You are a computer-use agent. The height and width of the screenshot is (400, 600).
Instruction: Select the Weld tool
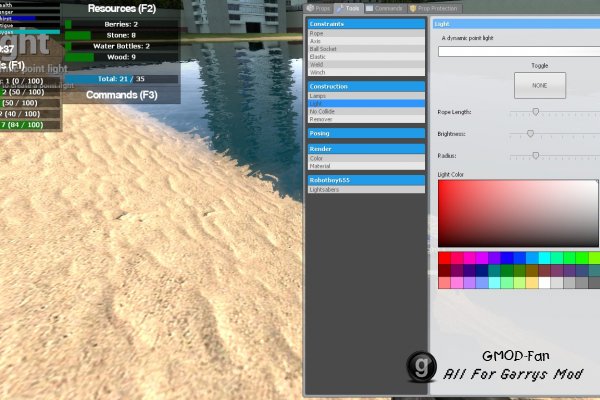[x=366, y=64]
